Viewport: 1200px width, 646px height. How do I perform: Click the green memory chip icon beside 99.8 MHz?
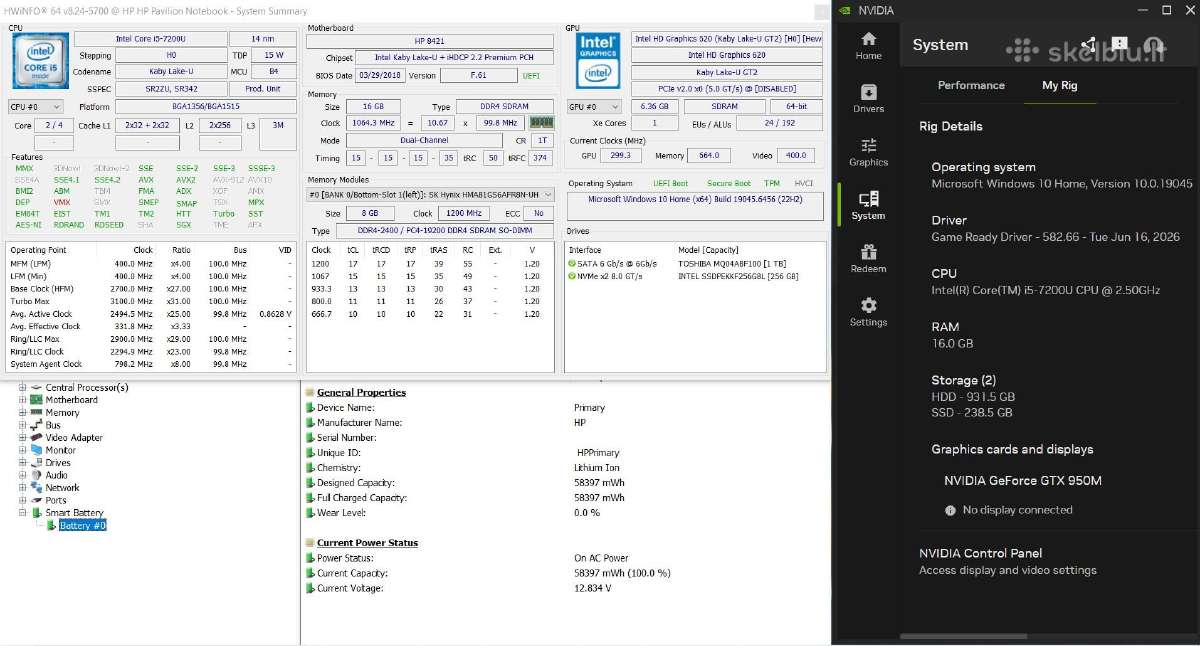pos(541,122)
